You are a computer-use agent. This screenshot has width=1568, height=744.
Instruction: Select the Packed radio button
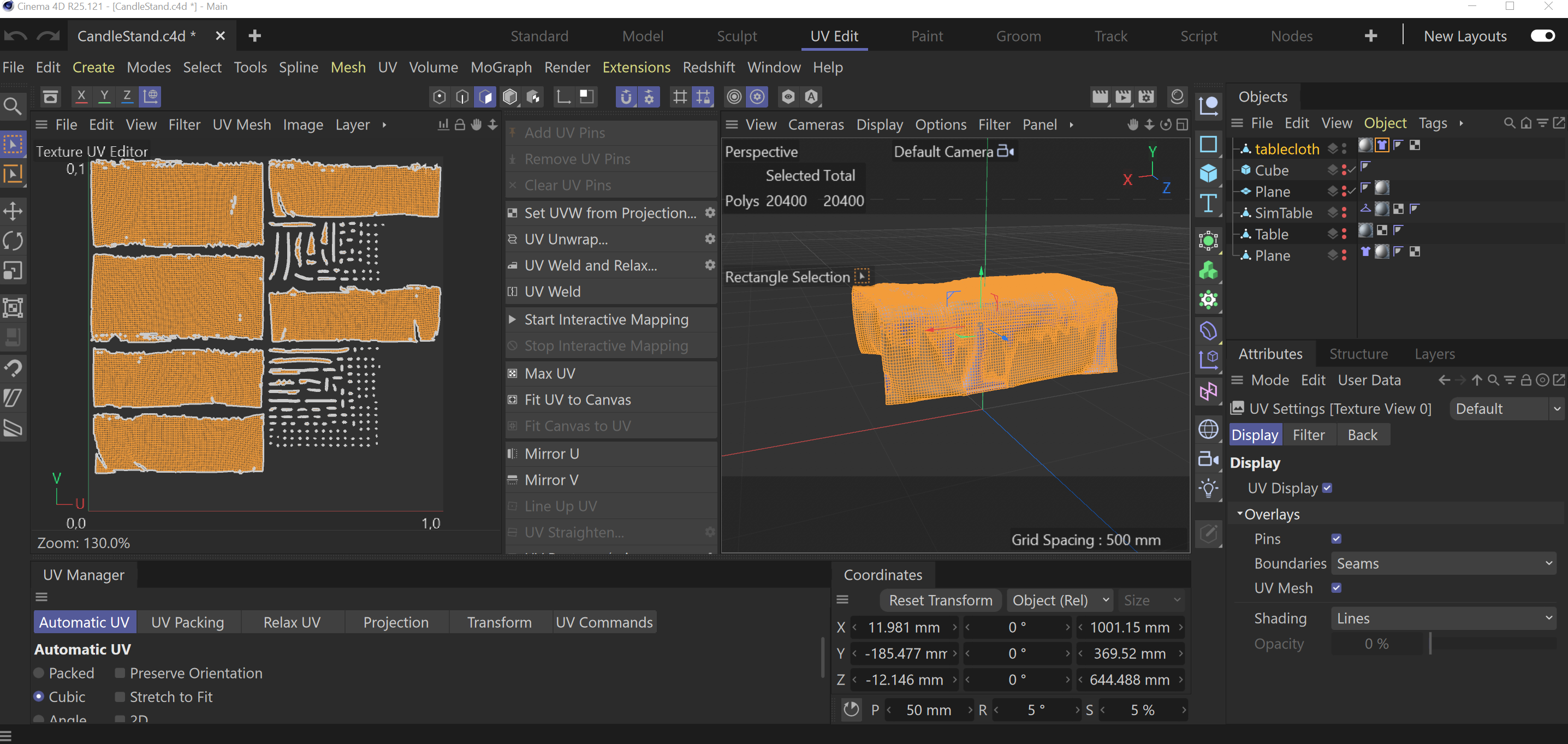(x=39, y=673)
